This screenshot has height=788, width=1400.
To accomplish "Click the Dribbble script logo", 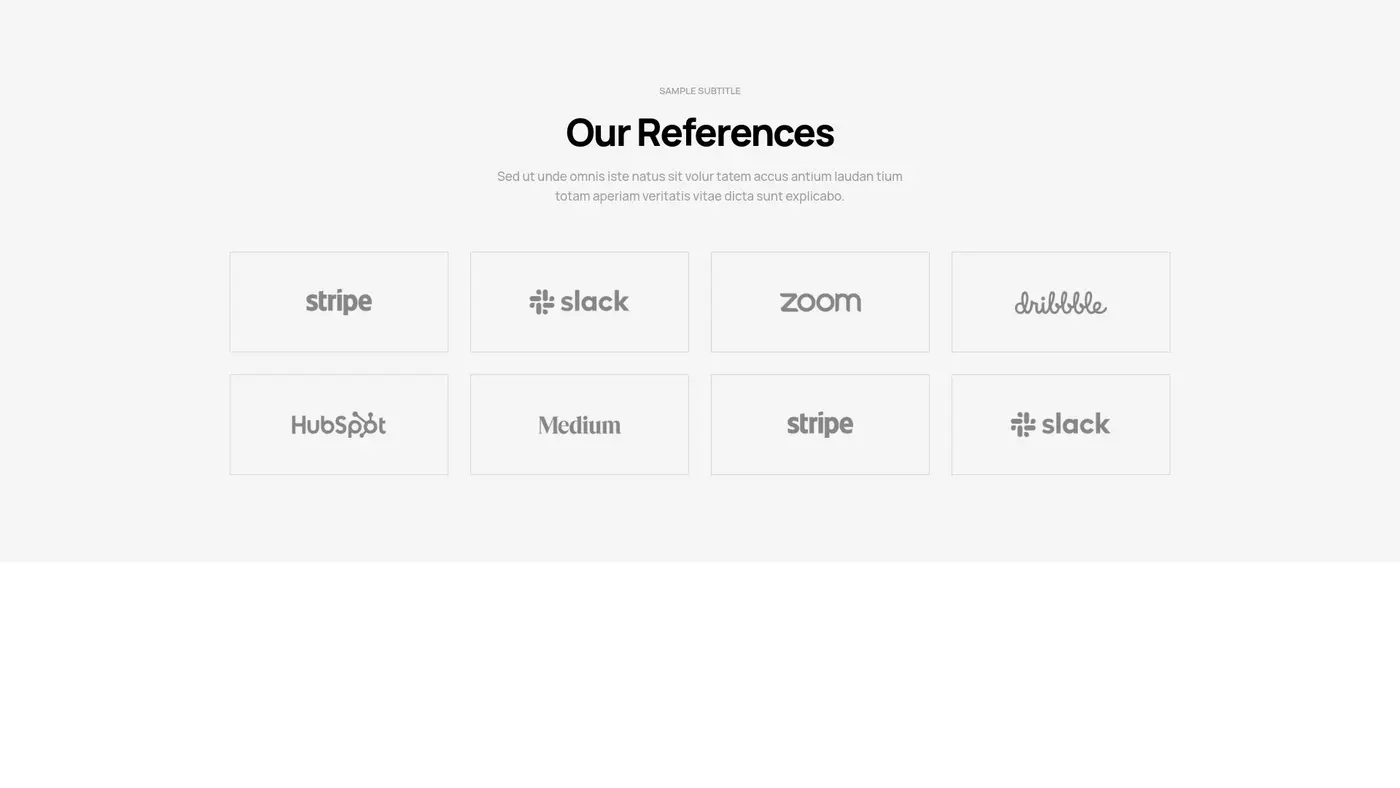I will coord(1060,303).
